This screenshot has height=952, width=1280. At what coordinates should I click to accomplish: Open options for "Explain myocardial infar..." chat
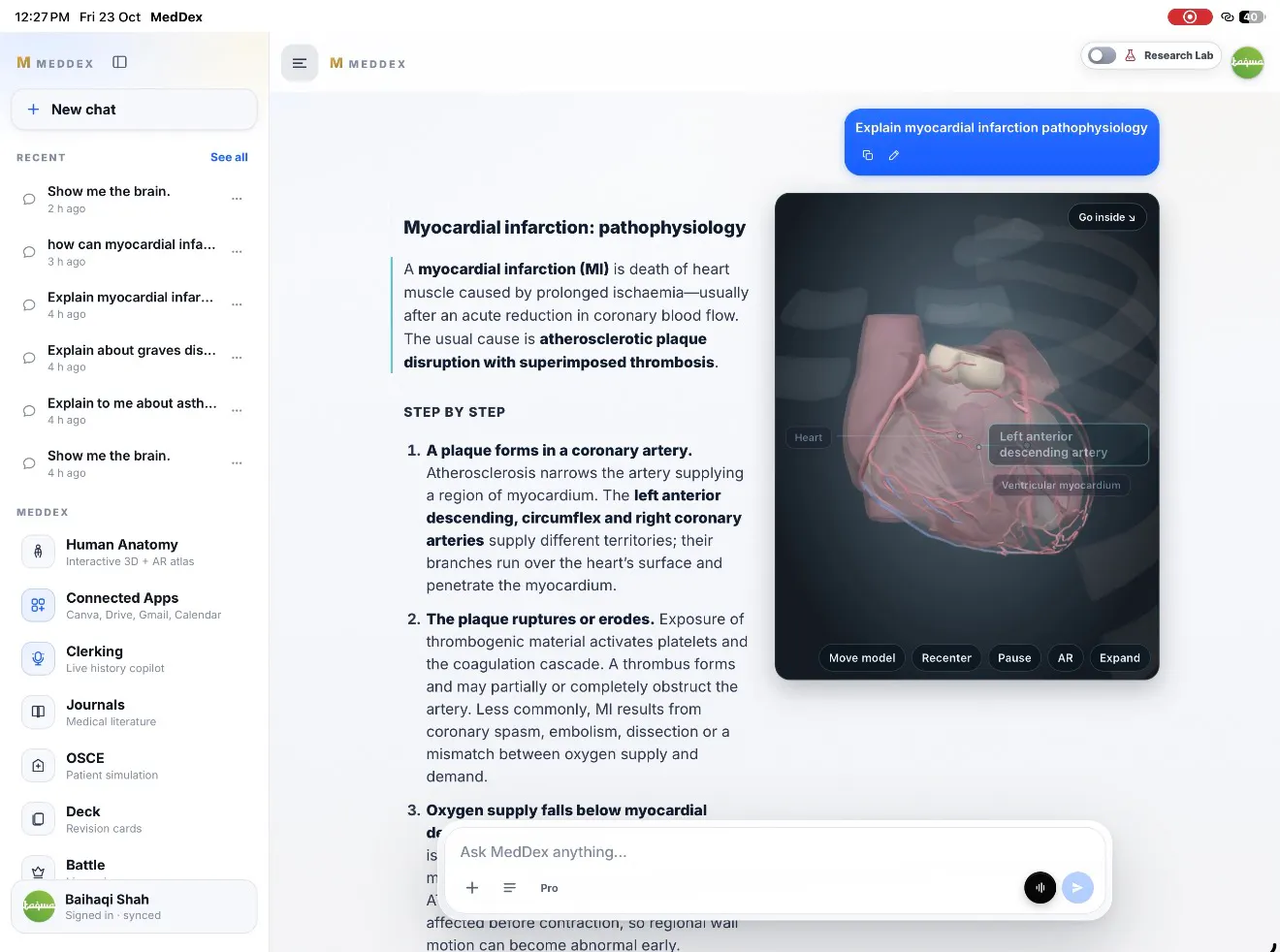pyautogui.click(x=237, y=304)
